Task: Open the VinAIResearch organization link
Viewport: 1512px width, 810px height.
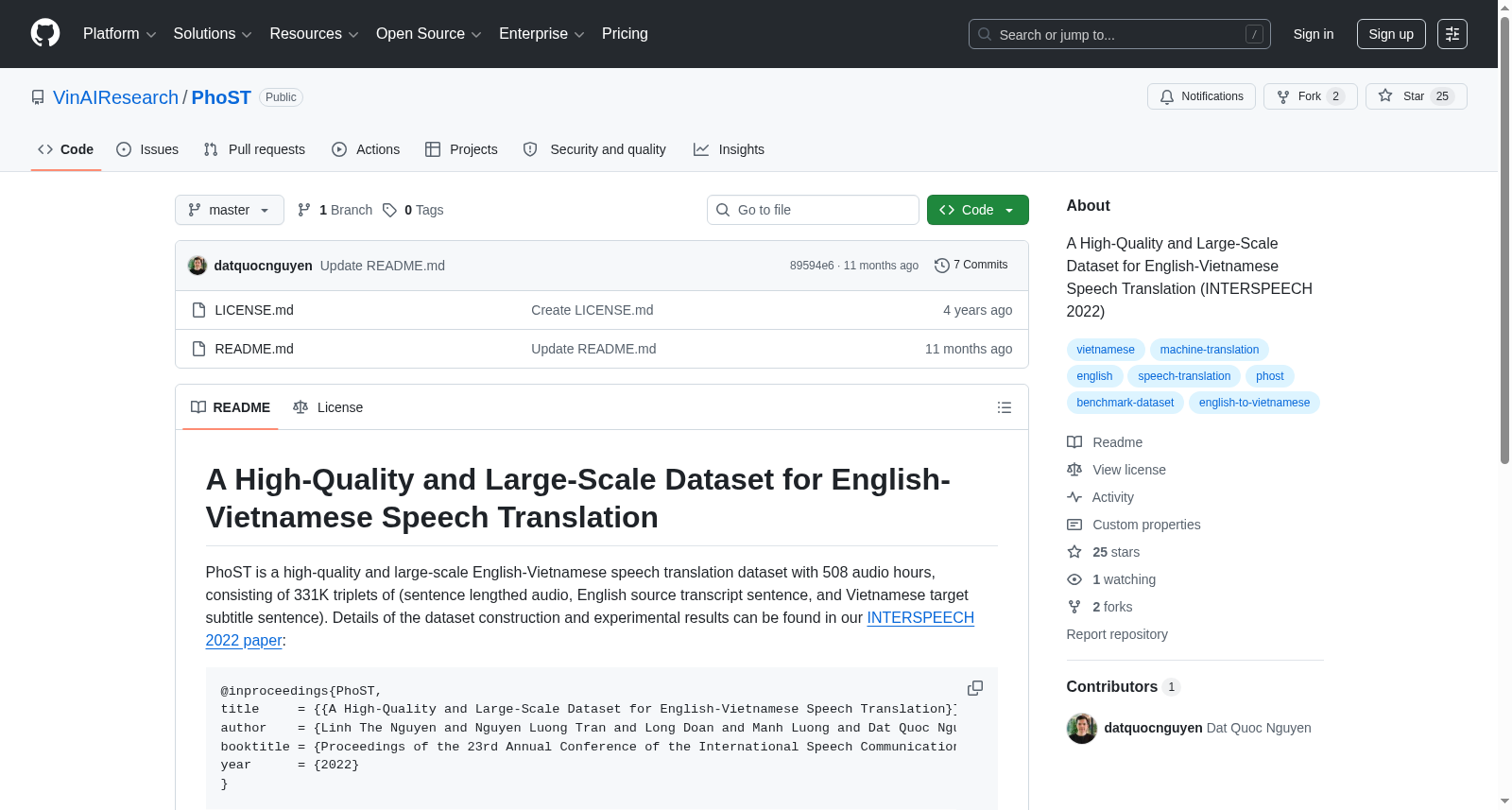Action: pyautogui.click(x=115, y=97)
